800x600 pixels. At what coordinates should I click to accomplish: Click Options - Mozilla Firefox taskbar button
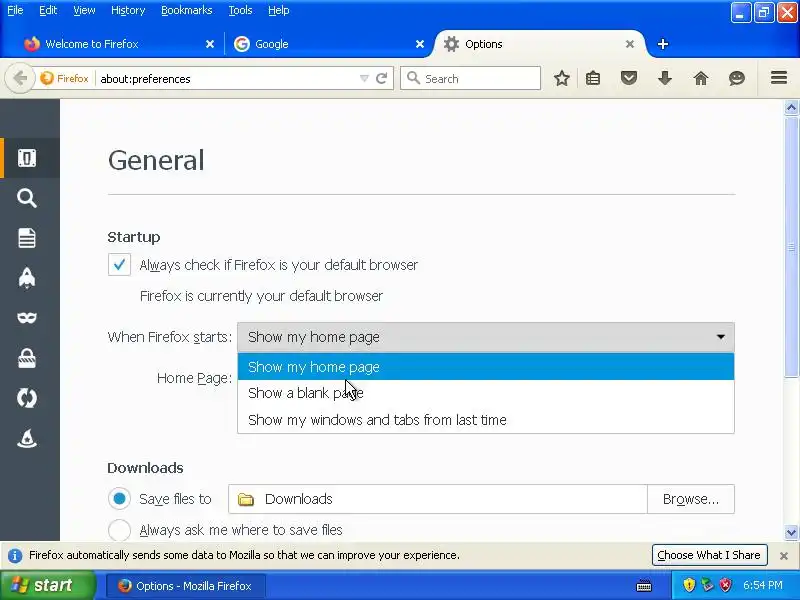pyautogui.click(x=186, y=586)
